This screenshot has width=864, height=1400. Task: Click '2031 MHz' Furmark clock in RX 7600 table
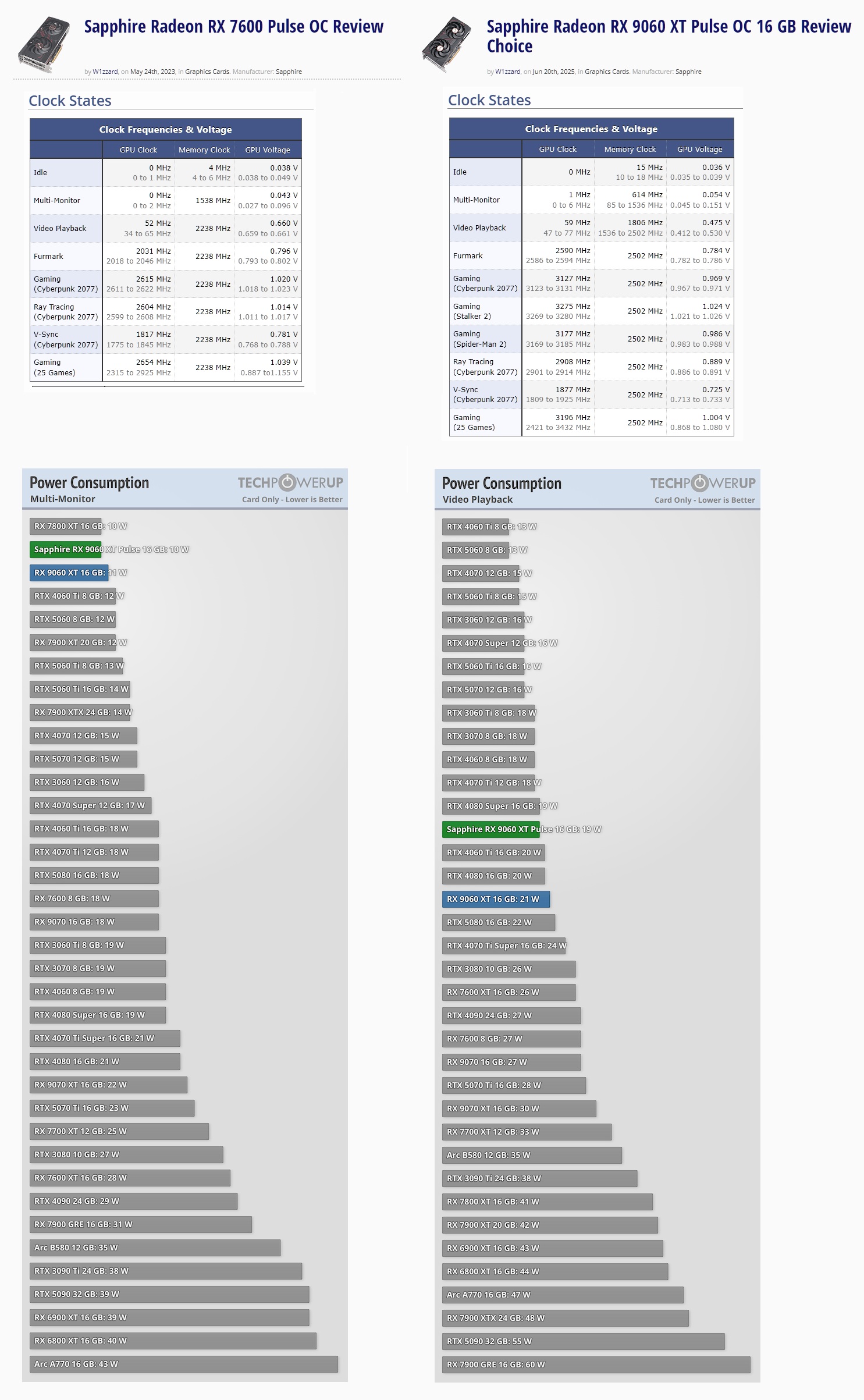154,251
